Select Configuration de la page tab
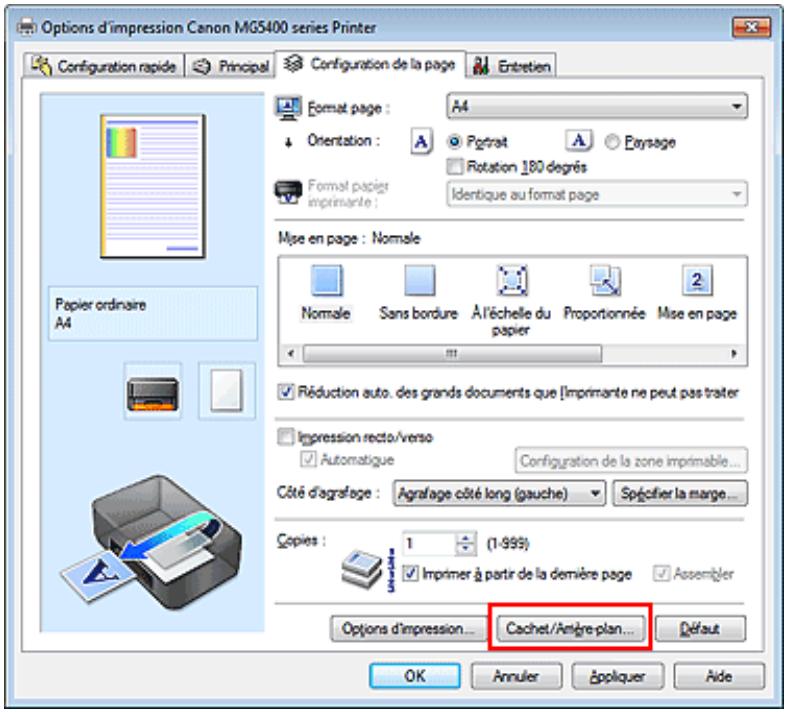Viewport: 787px width, 712px height. (370, 64)
